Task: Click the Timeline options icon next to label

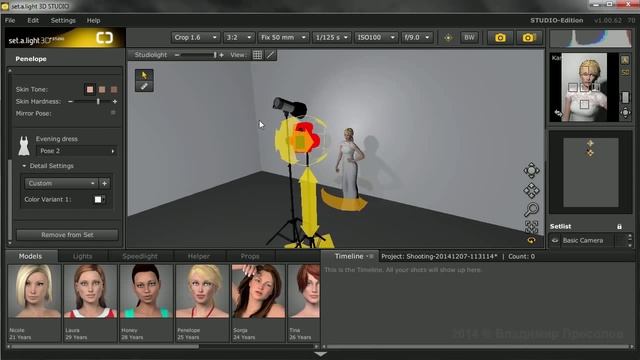Action: [x=370, y=256]
